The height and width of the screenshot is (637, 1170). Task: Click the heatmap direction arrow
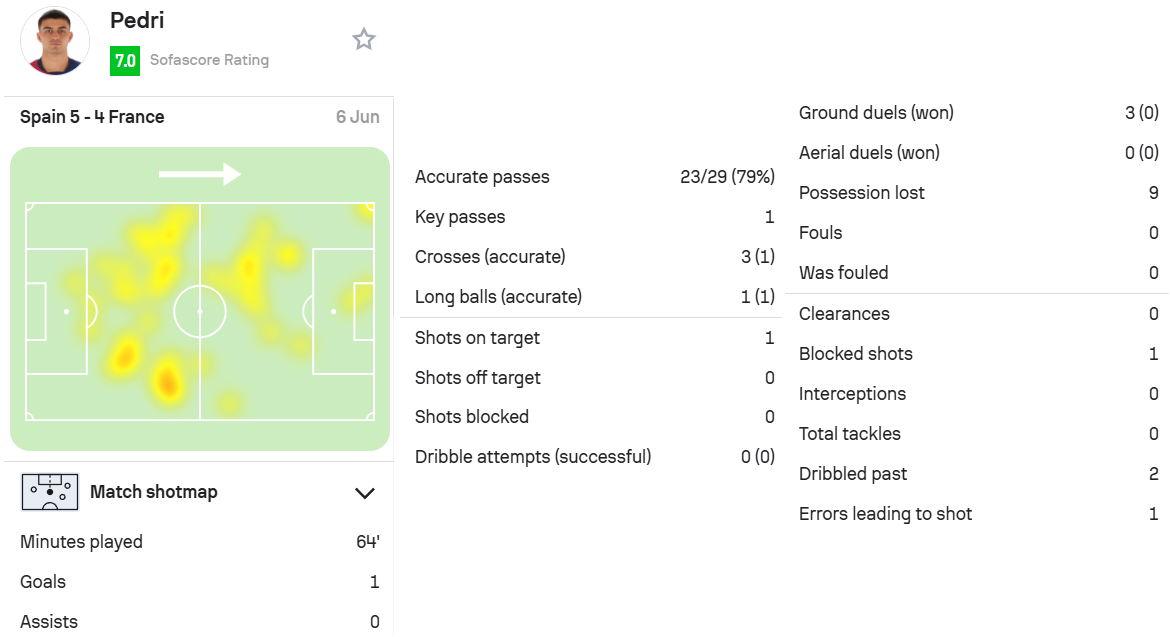pyautogui.click(x=199, y=174)
